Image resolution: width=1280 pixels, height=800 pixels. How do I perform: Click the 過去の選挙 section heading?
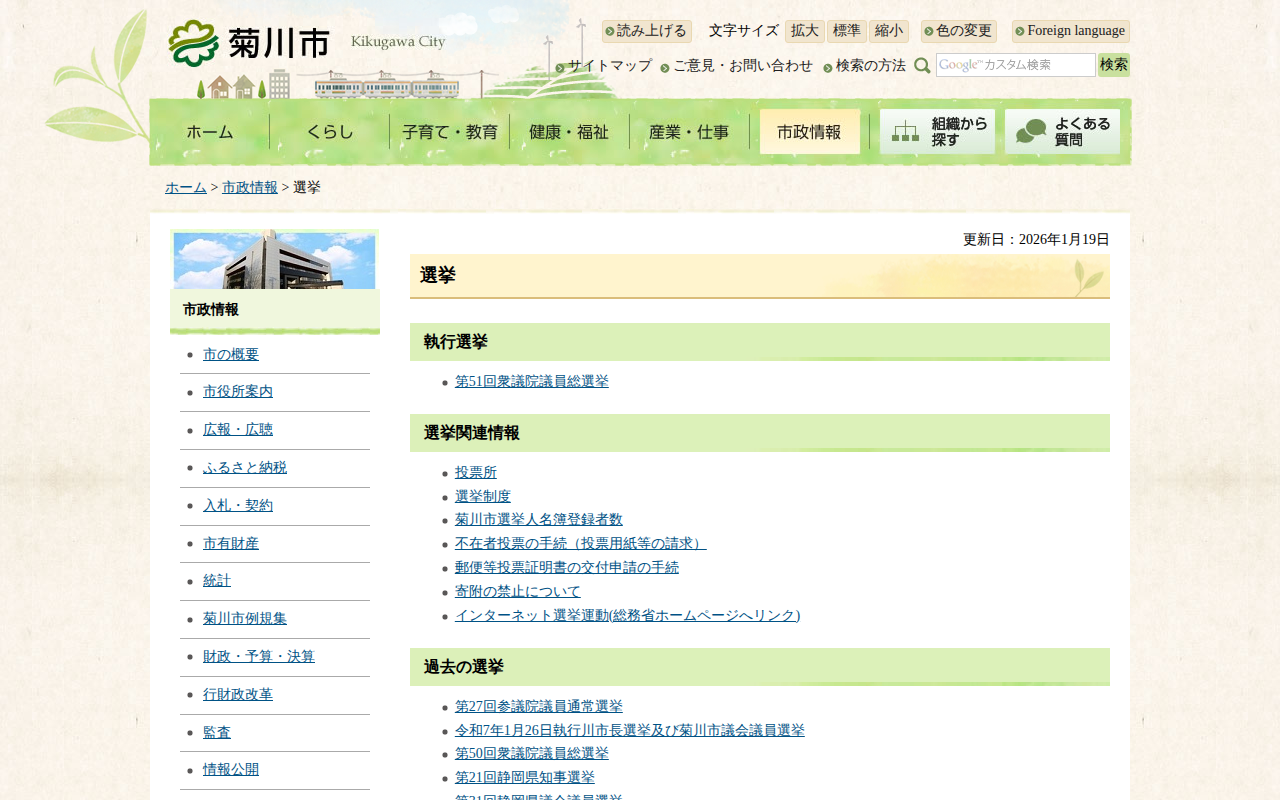(760, 667)
